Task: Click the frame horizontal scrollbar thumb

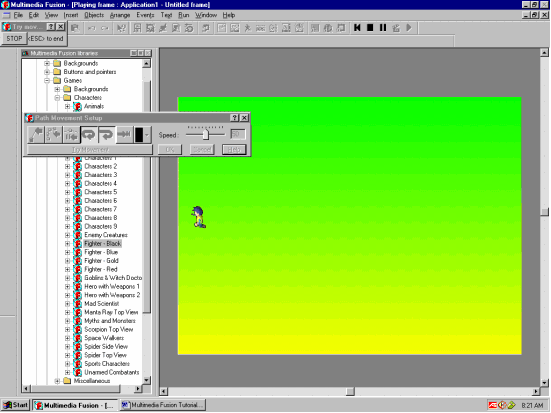Action: point(350,391)
